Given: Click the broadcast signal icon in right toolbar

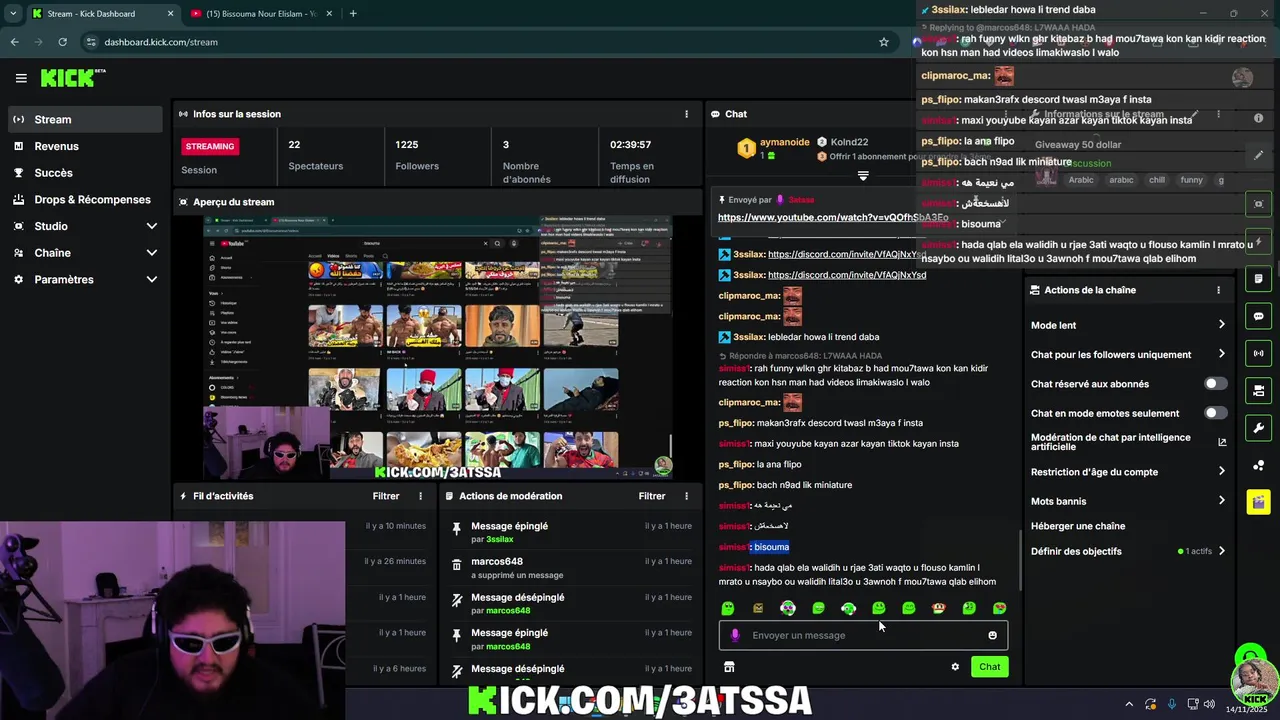Looking at the screenshot, I should (1258, 353).
